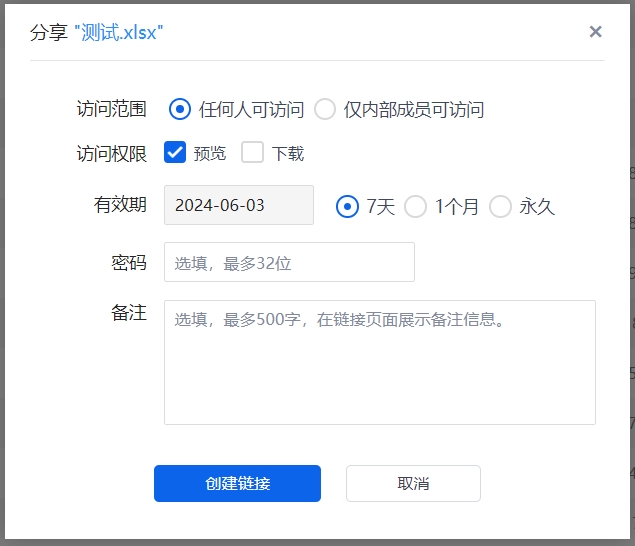Set validity period to 1个月
The image size is (635, 546).
(x=416, y=206)
